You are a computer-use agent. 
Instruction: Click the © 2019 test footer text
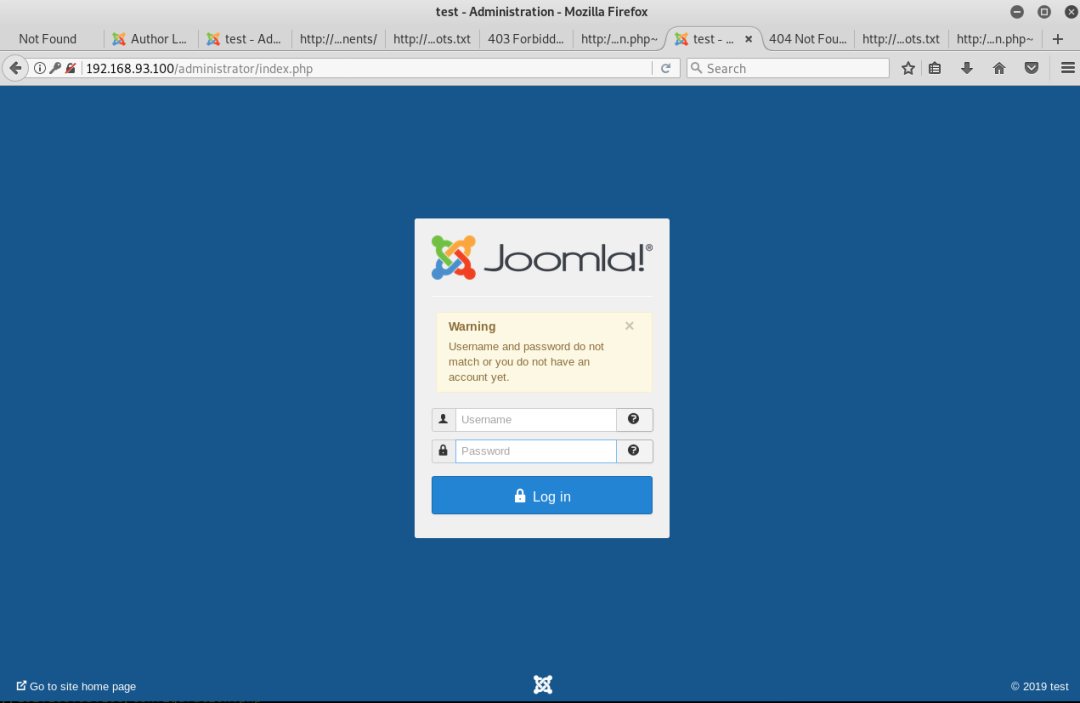pos(1039,686)
